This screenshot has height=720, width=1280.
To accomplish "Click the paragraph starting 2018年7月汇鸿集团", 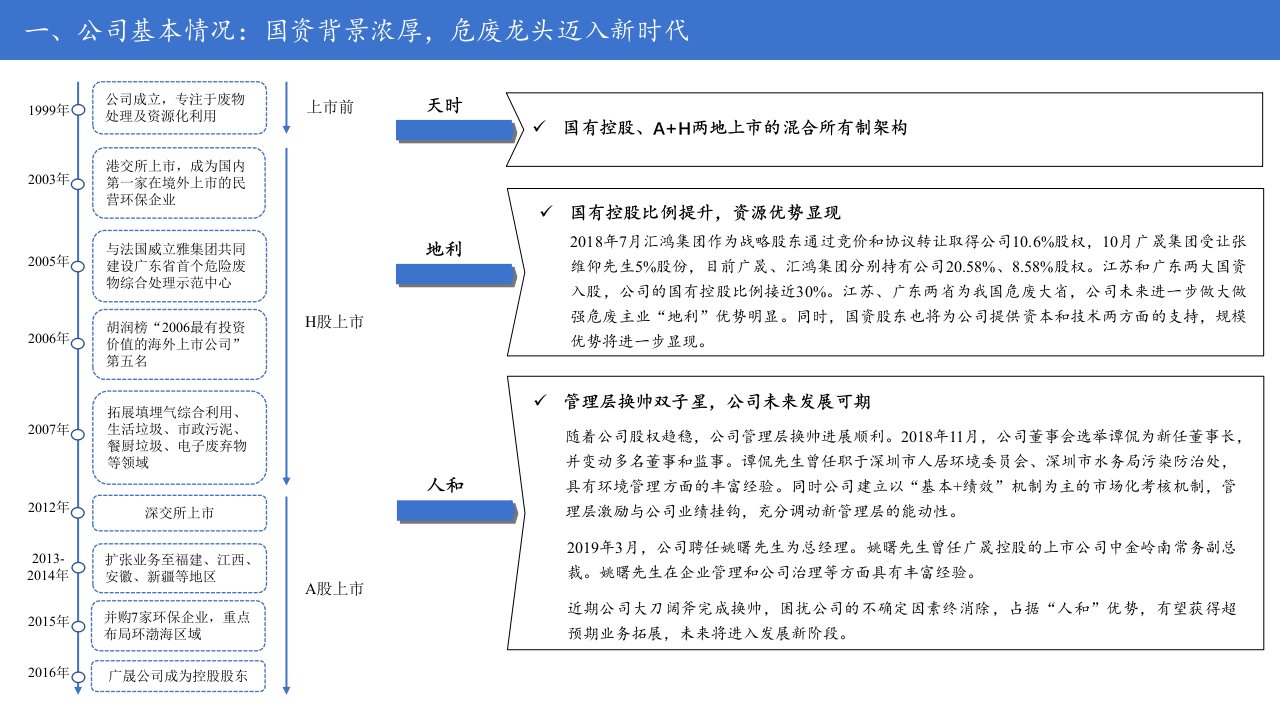I will pos(907,291).
